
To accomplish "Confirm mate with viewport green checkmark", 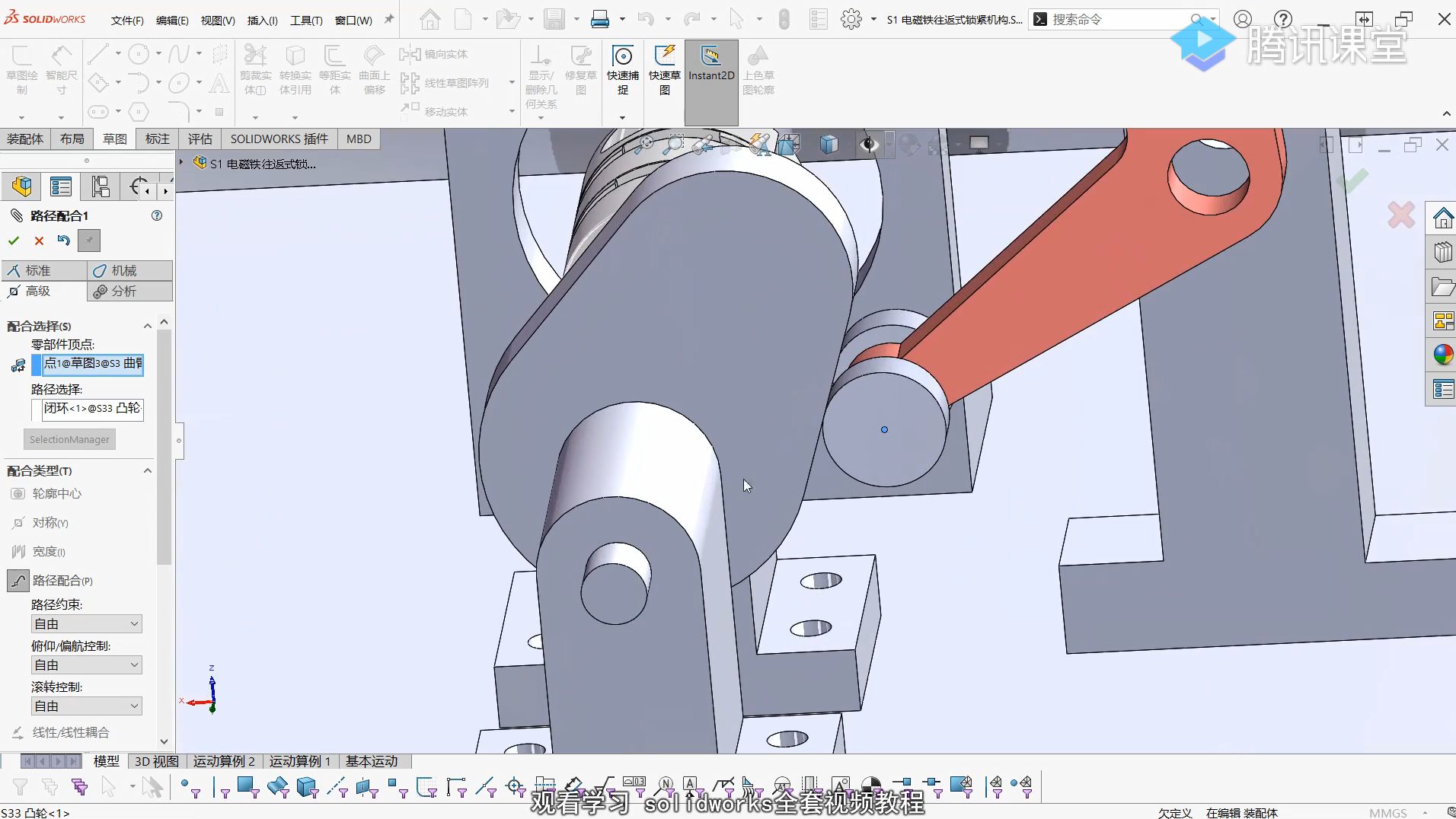I will point(1352,180).
